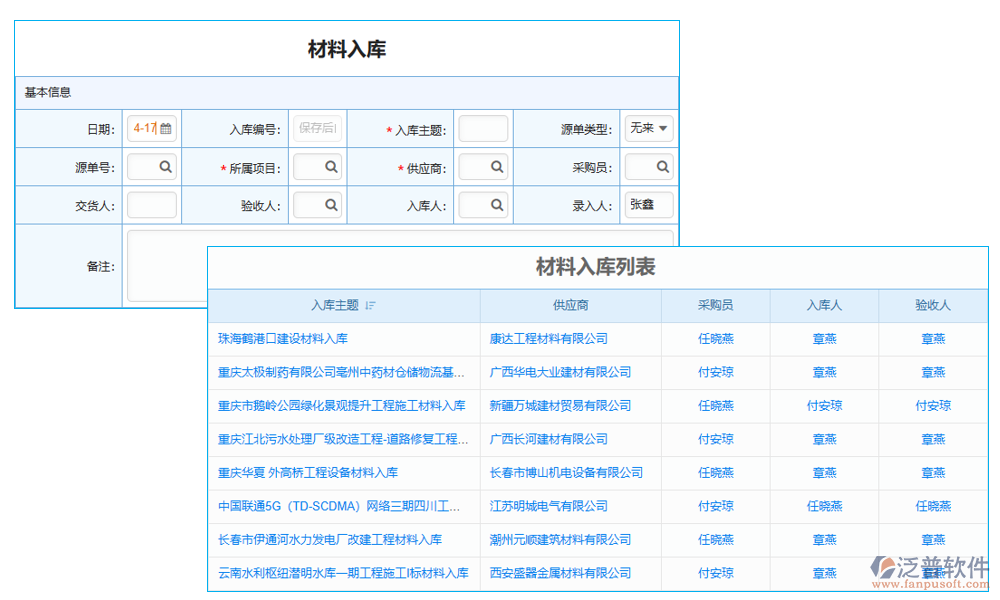Click the 入库主题 input field
Viewport: 1000px width, 600px height.
click(x=483, y=128)
